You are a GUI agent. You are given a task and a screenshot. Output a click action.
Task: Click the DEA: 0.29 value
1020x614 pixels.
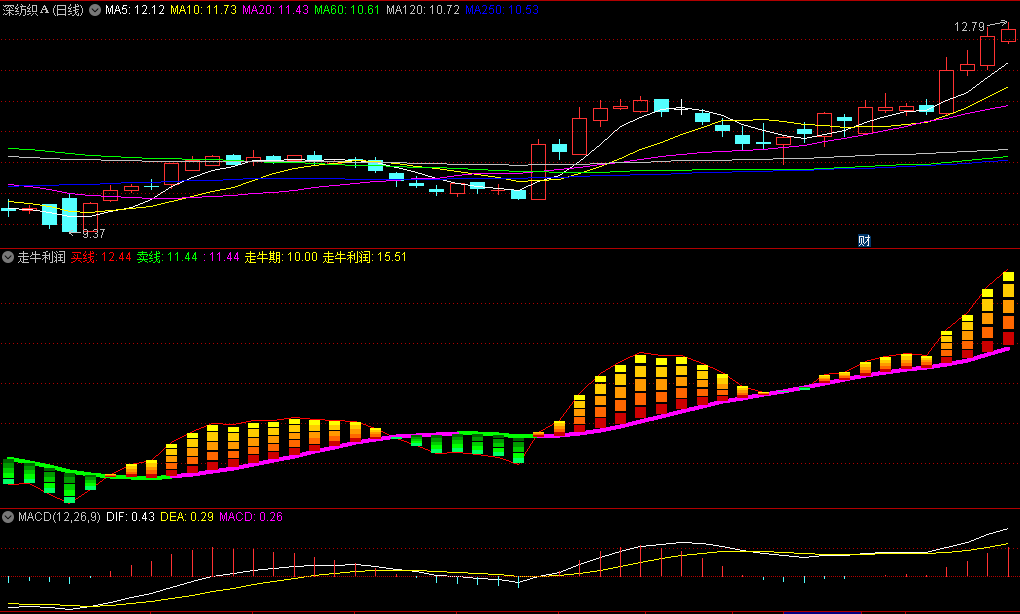187,517
